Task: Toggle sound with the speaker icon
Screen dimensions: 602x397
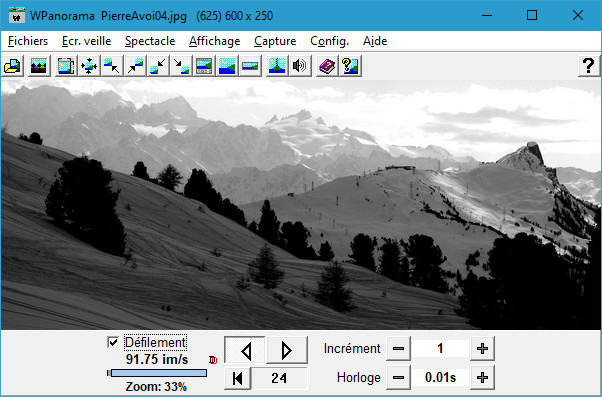Action: [x=300, y=66]
